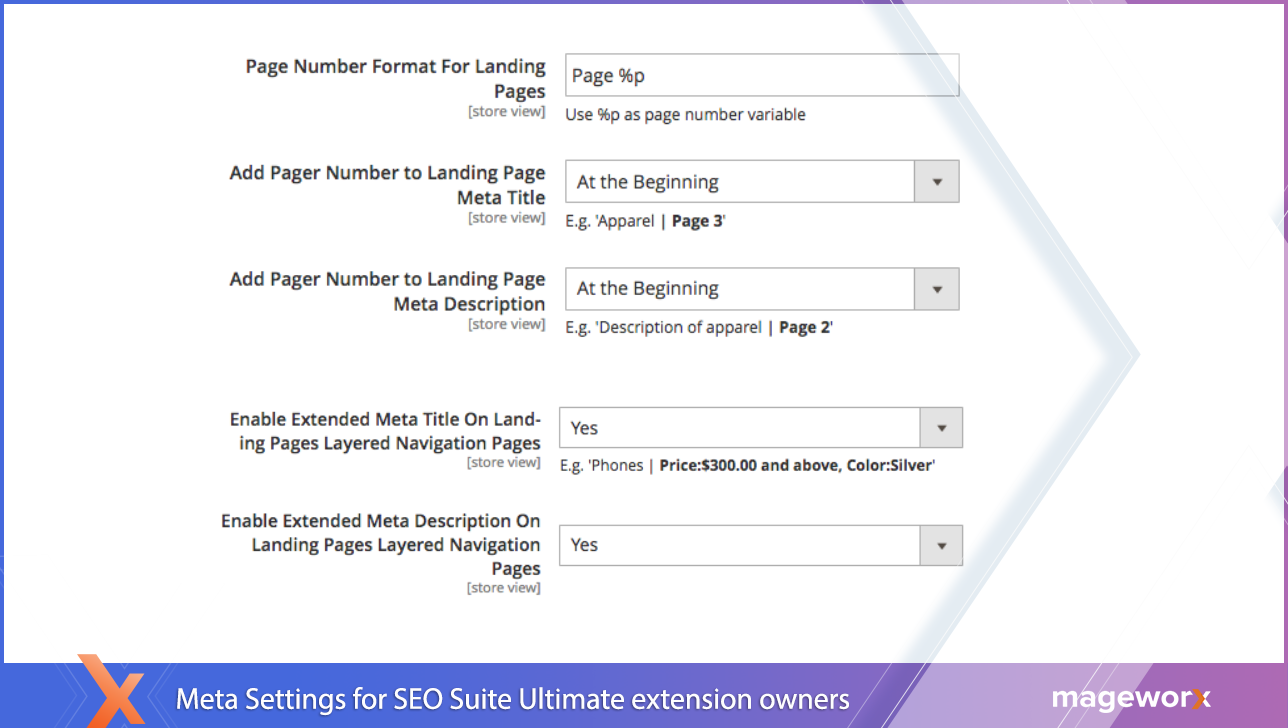Click the mageworx brand logo

coord(1130,699)
